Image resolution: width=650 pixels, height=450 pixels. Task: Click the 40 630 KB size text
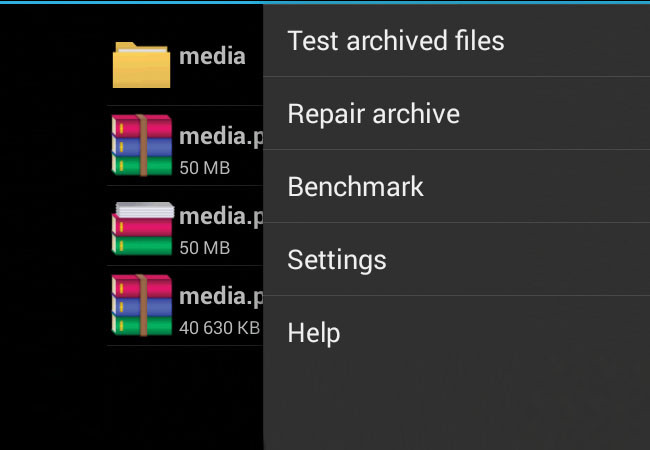[x=220, y=328]
